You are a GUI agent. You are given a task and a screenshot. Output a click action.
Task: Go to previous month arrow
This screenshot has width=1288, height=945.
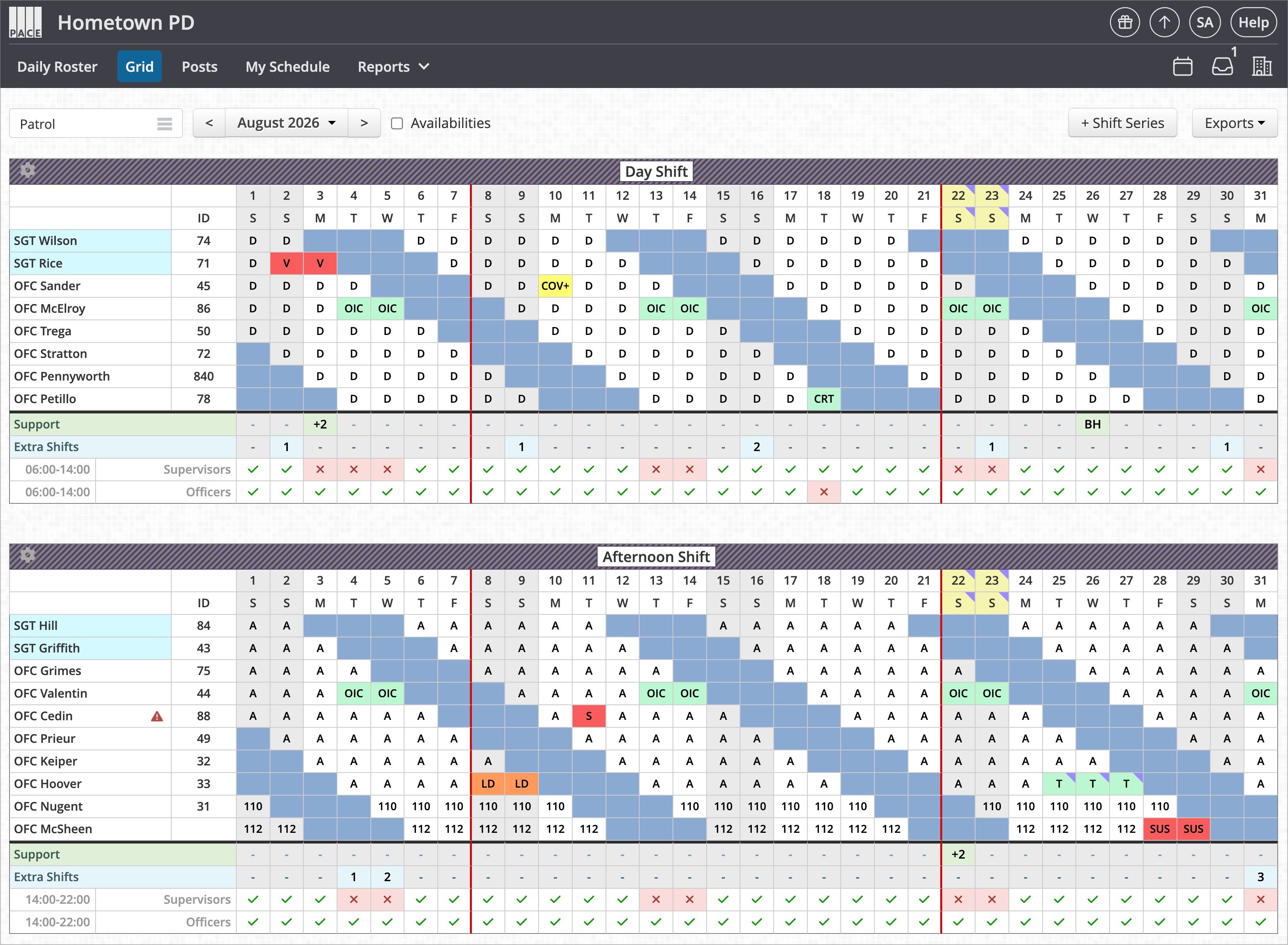point(209,123)
